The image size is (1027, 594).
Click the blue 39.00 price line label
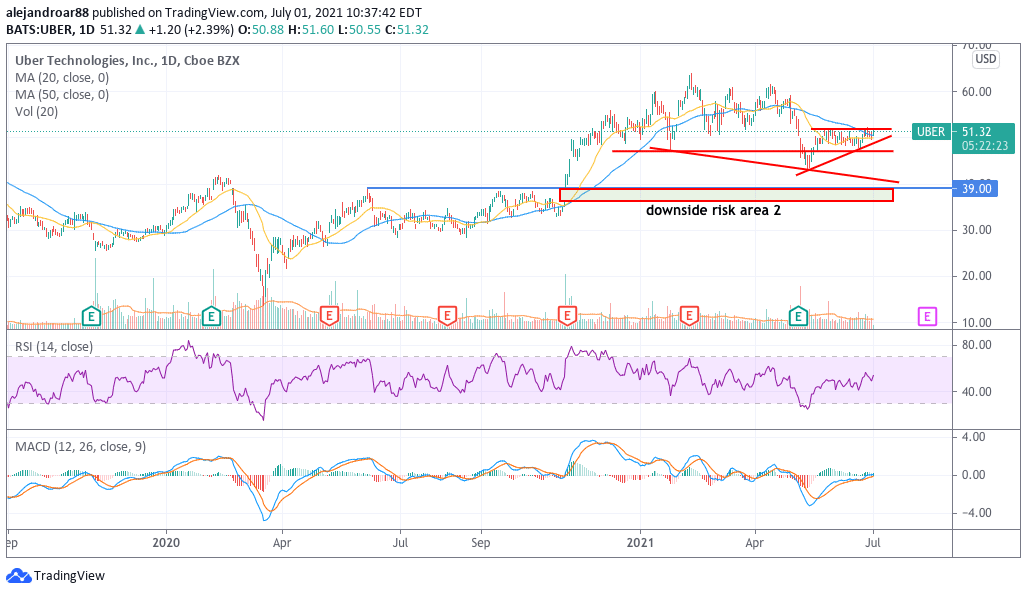(x=975, y=189)
